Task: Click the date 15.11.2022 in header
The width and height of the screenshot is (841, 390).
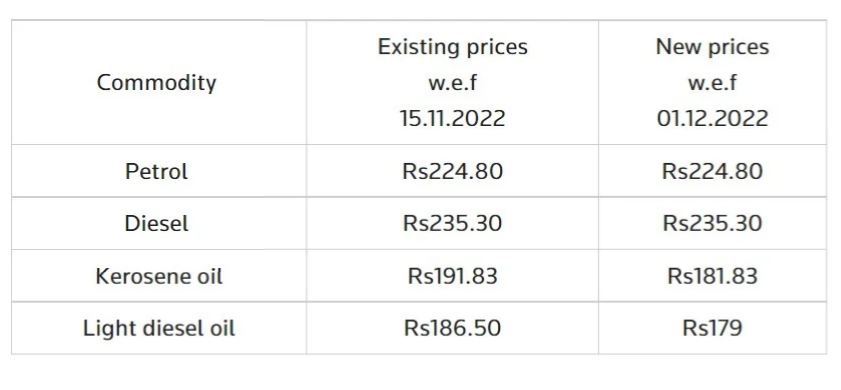Action: (452, 119)
